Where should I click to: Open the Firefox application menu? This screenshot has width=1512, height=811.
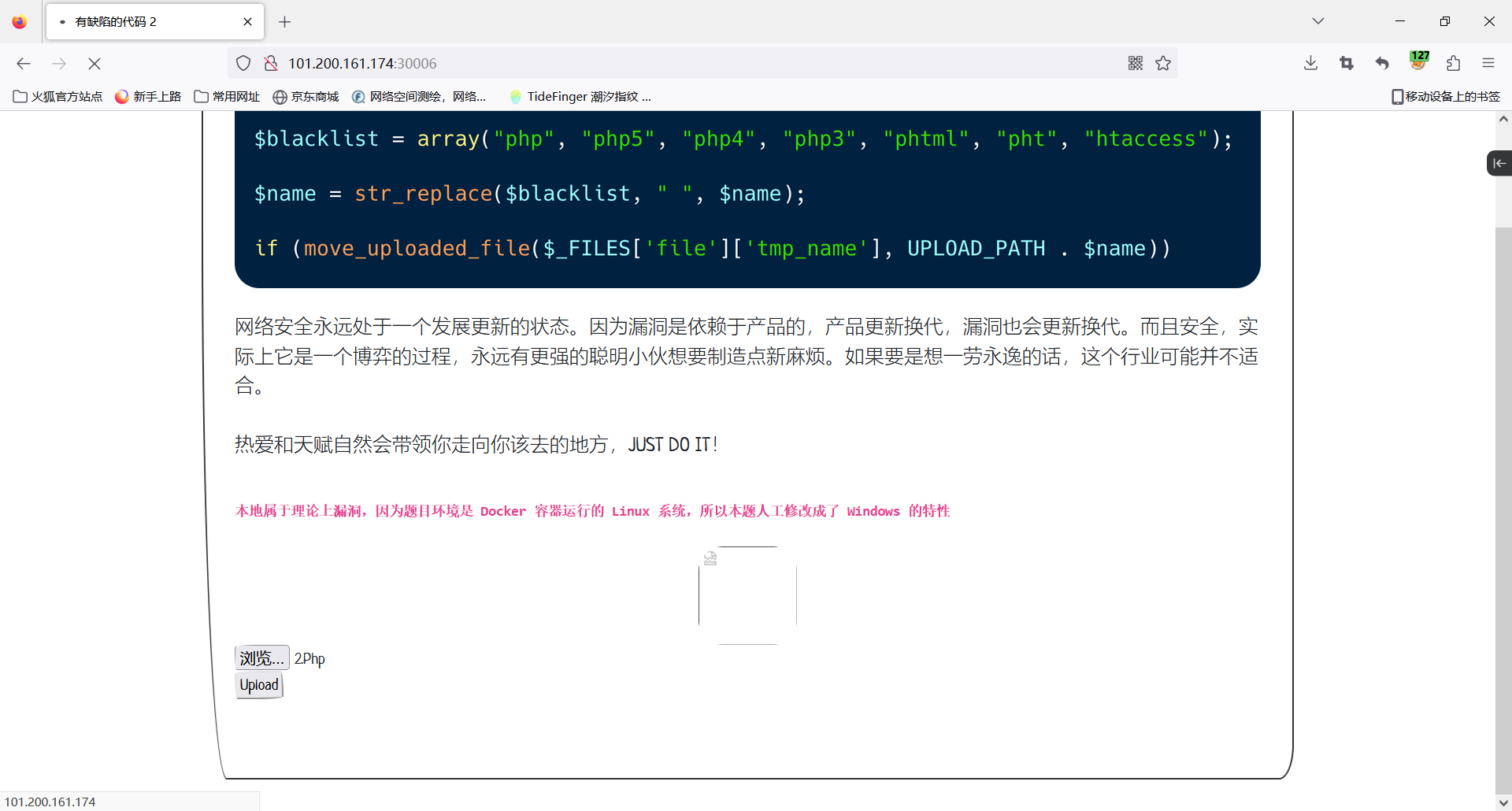pos(1488,64)
